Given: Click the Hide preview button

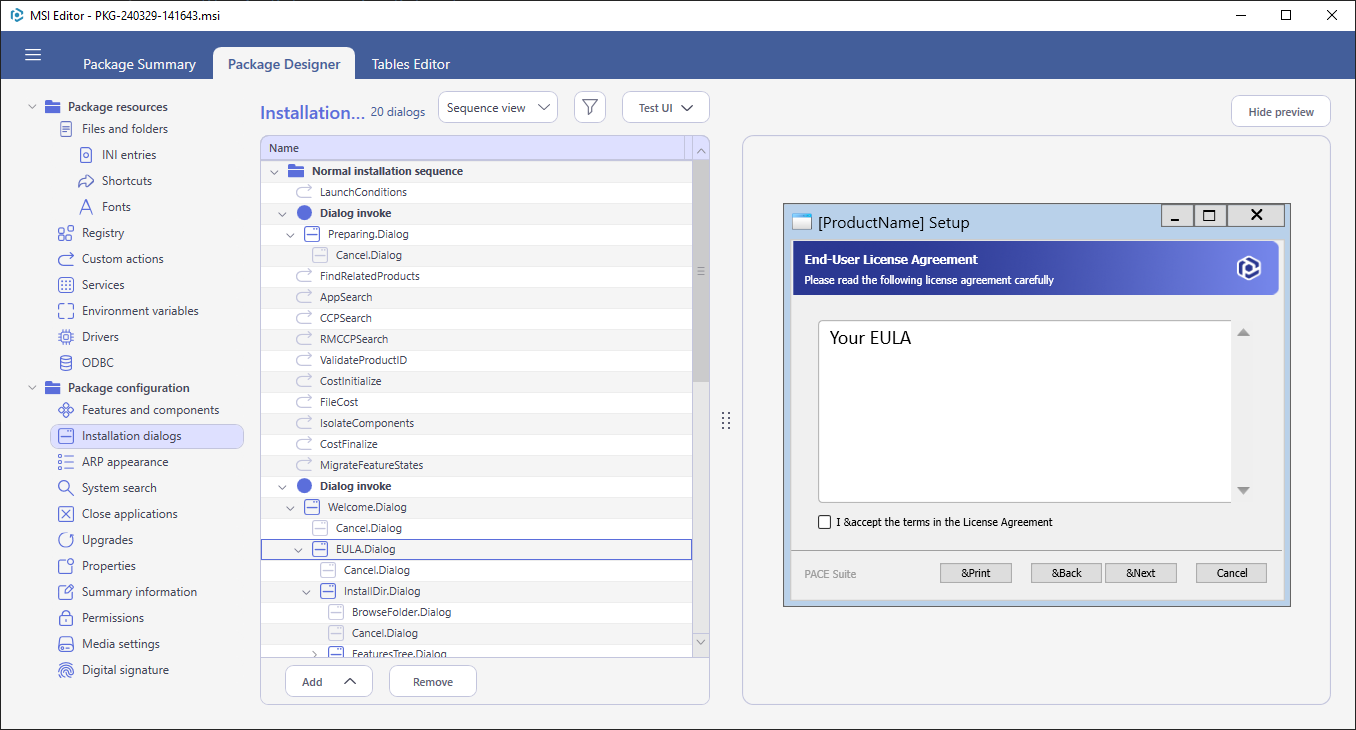Looking at the screenshot, I should coord(1281,112).
